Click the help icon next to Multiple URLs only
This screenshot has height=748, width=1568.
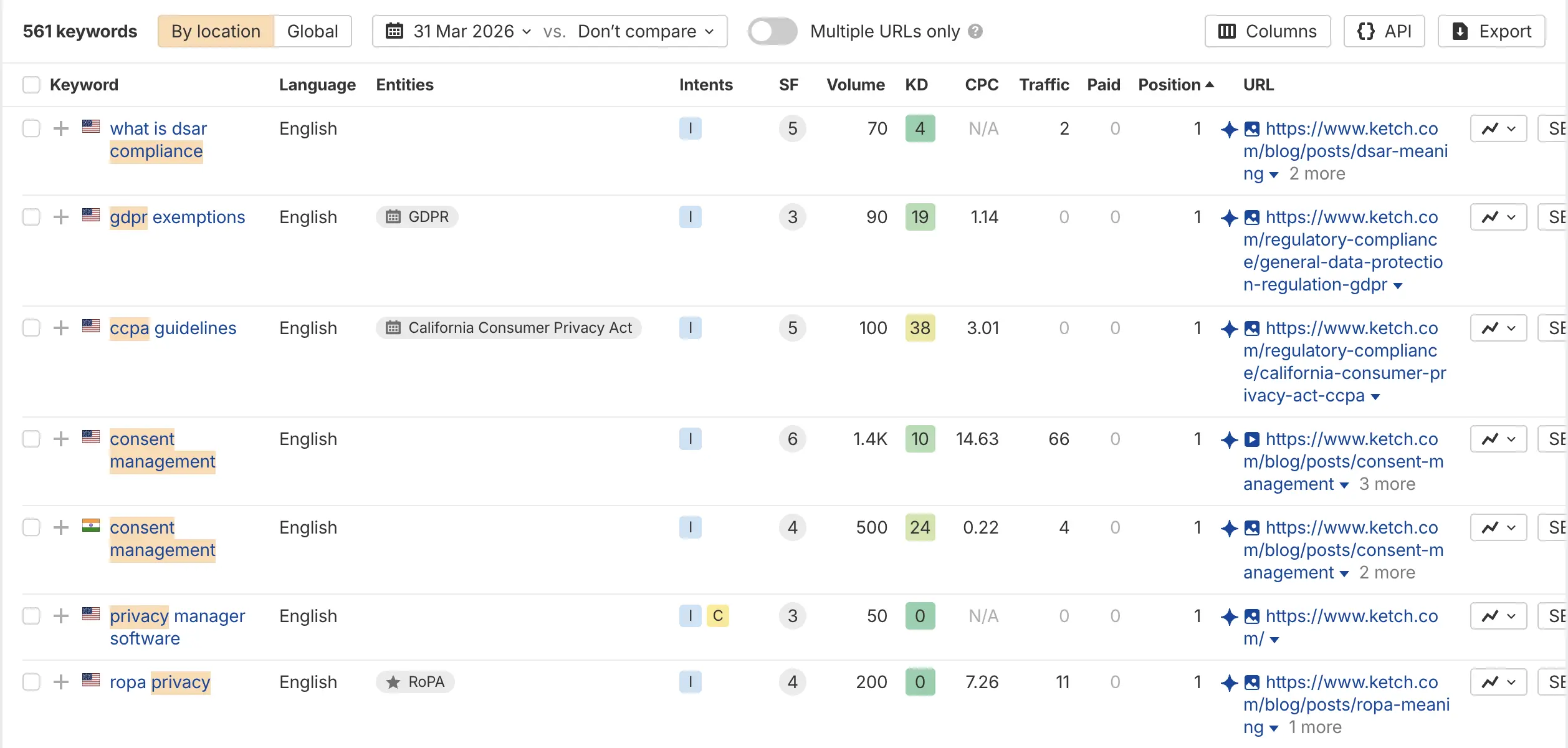point(976,31)
